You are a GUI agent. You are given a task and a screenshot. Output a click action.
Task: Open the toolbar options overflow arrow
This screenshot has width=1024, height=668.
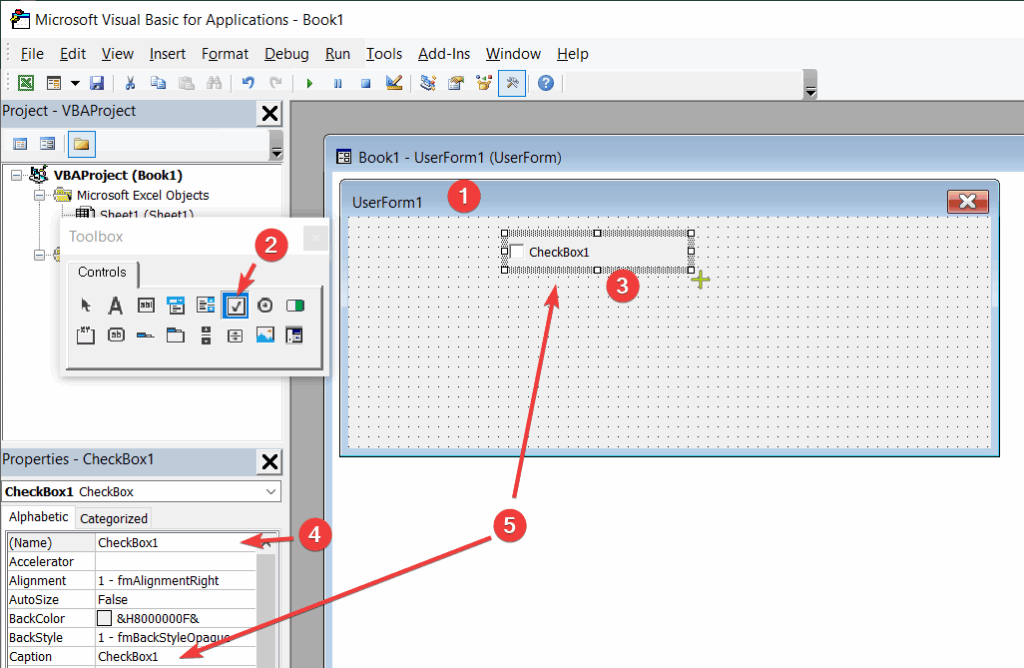pyautogui.click(x=810, y=85)
